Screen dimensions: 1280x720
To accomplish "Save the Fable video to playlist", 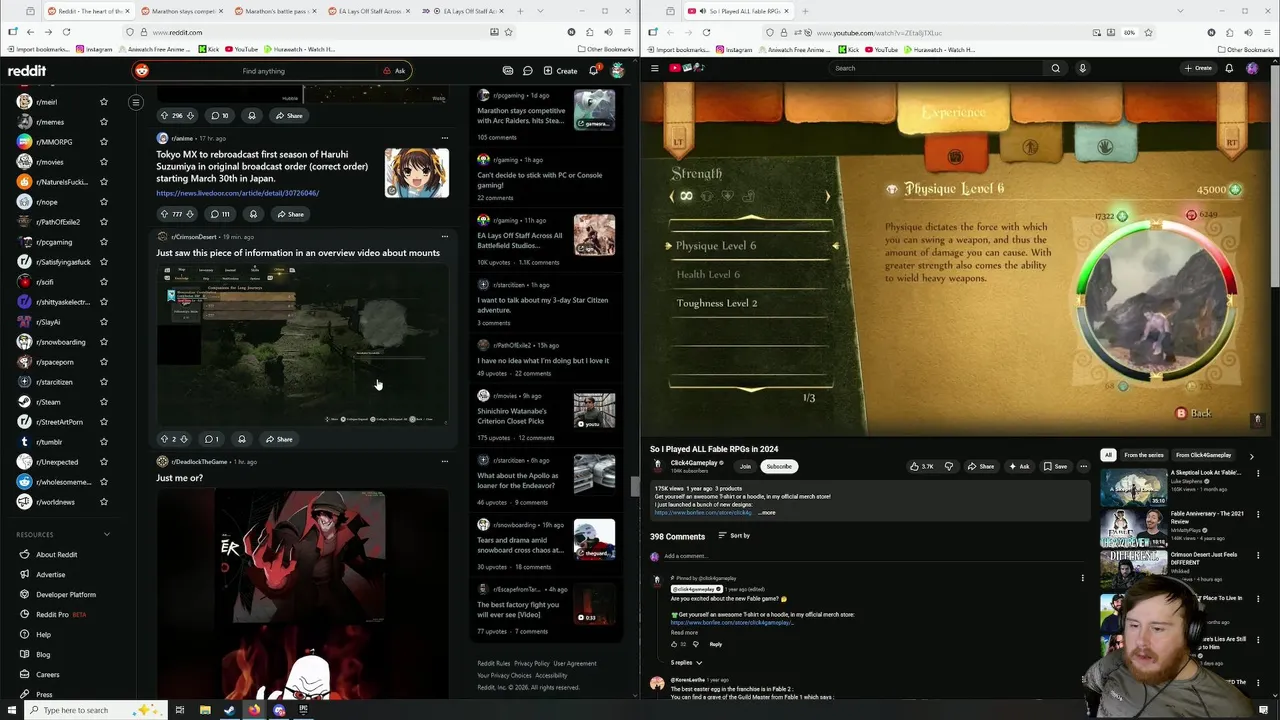I will pyautogui.click(x=1055, y=466).
